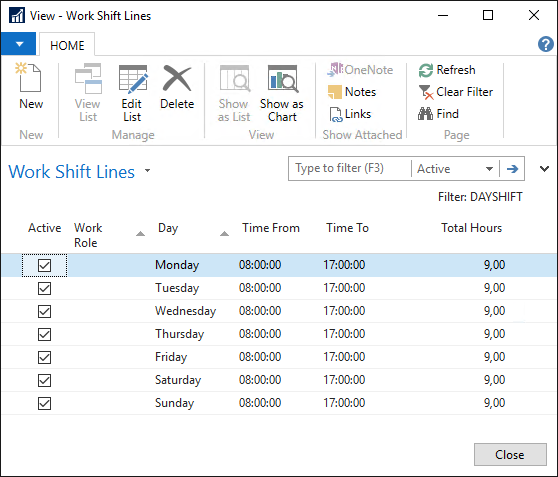Select the Show as Chart icon
The height and width of the screenshot is (477, 558).
(283, 79)
